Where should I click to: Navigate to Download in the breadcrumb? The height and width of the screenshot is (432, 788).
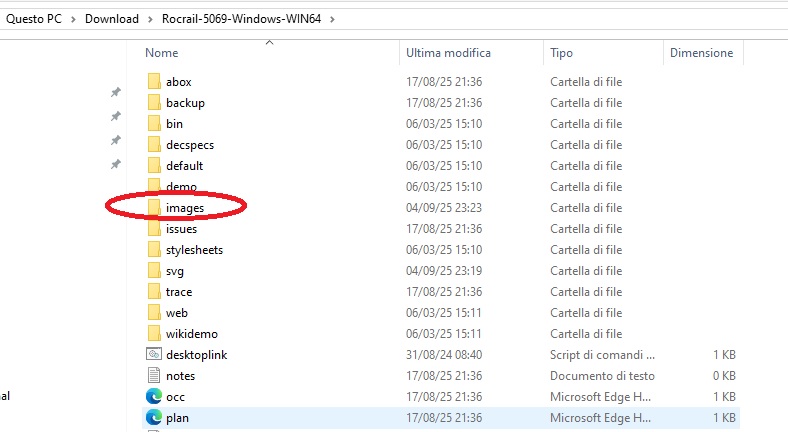(112, 19)
